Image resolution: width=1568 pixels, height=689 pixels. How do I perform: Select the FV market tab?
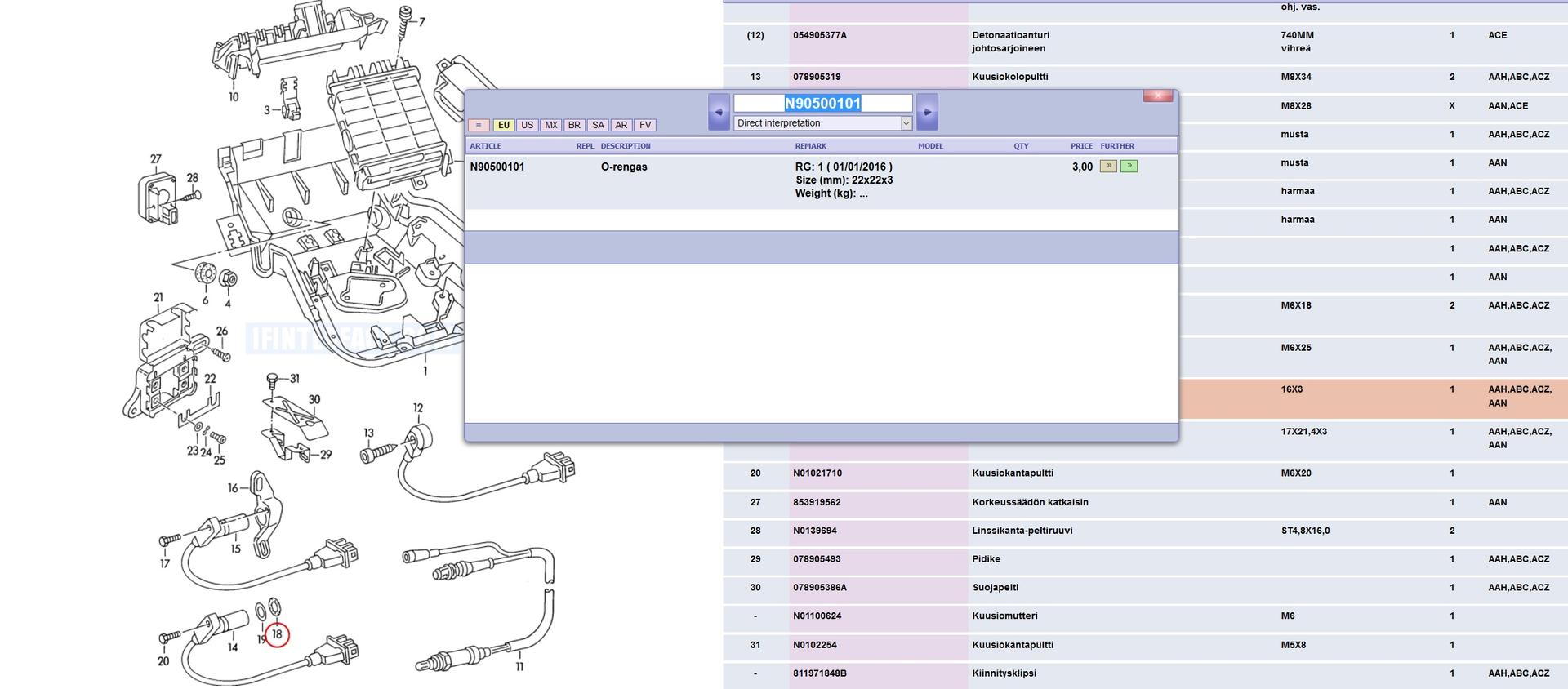(645, 125)
